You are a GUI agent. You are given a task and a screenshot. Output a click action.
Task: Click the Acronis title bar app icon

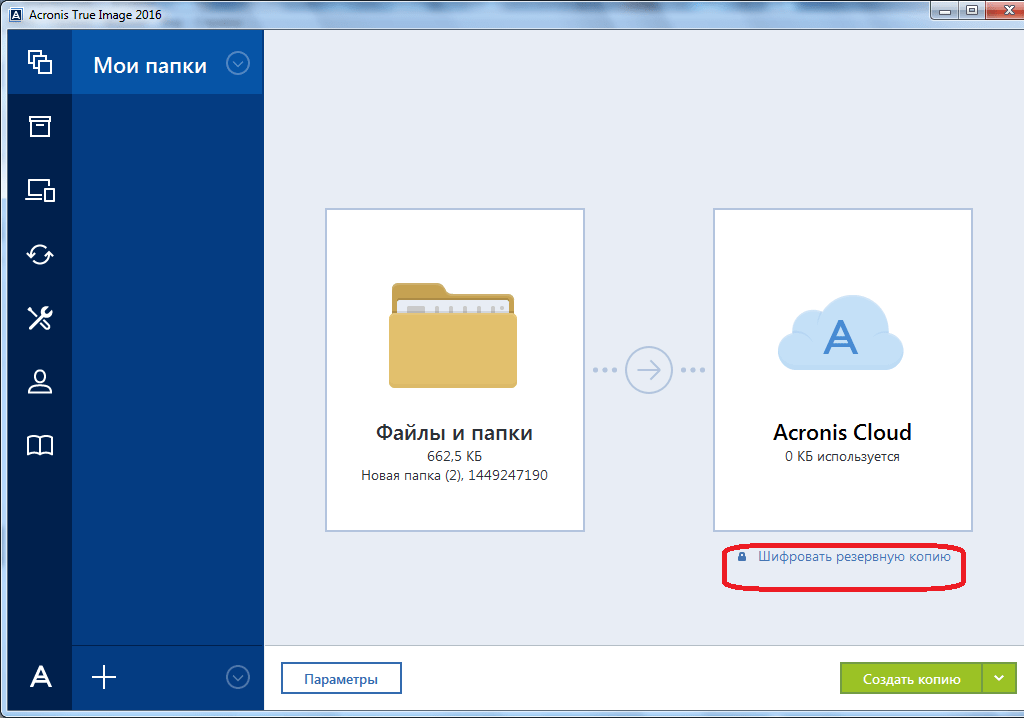pos(16,14)
